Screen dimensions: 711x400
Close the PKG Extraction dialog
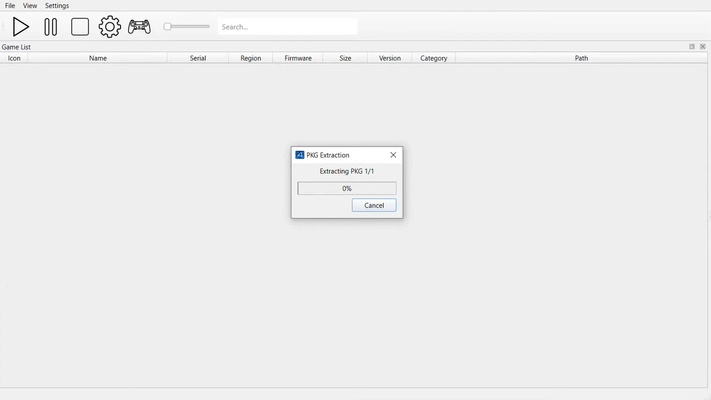[x=393, y=155]
